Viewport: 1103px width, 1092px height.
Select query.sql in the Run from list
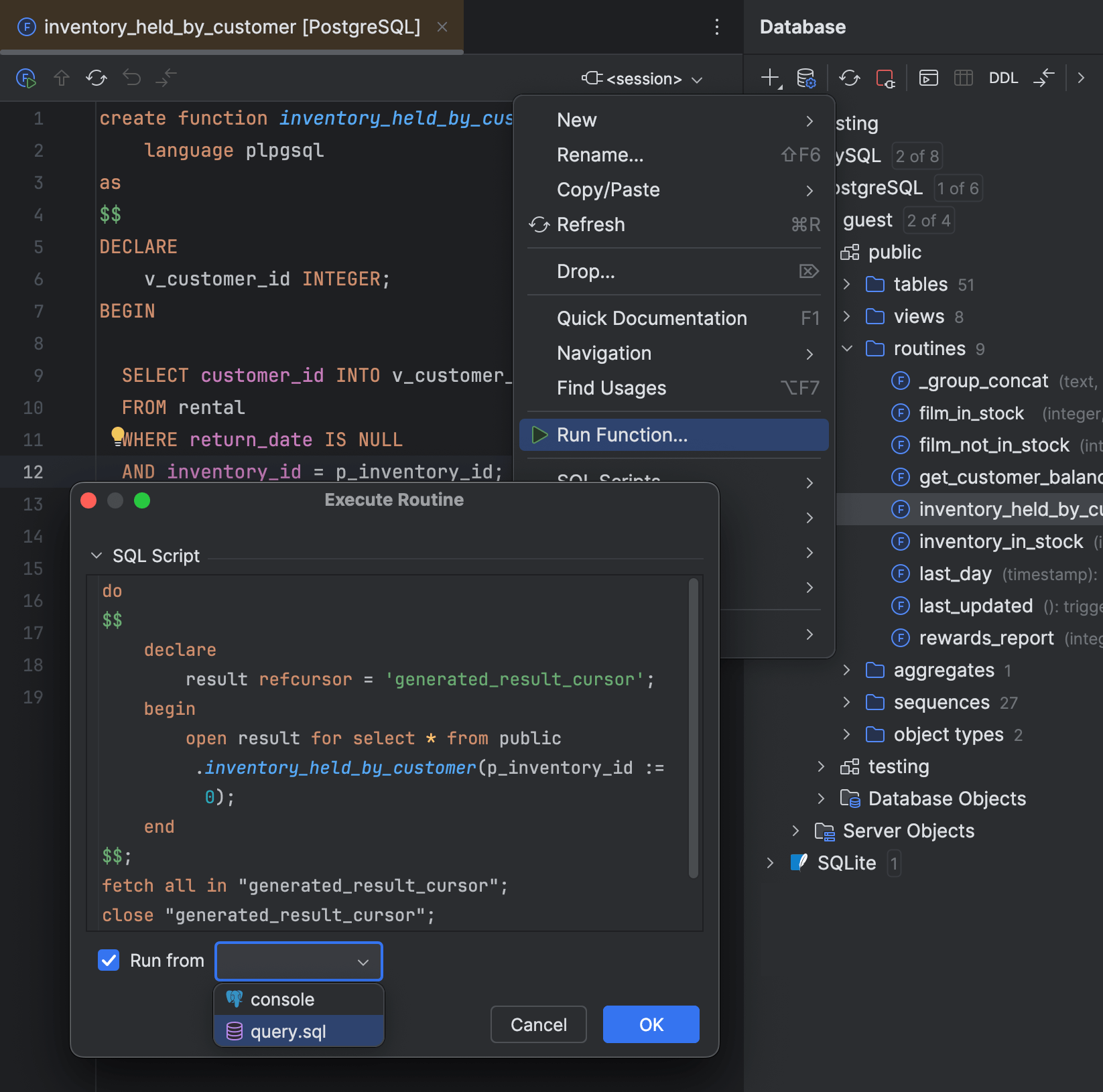(x=288, y=1032)
